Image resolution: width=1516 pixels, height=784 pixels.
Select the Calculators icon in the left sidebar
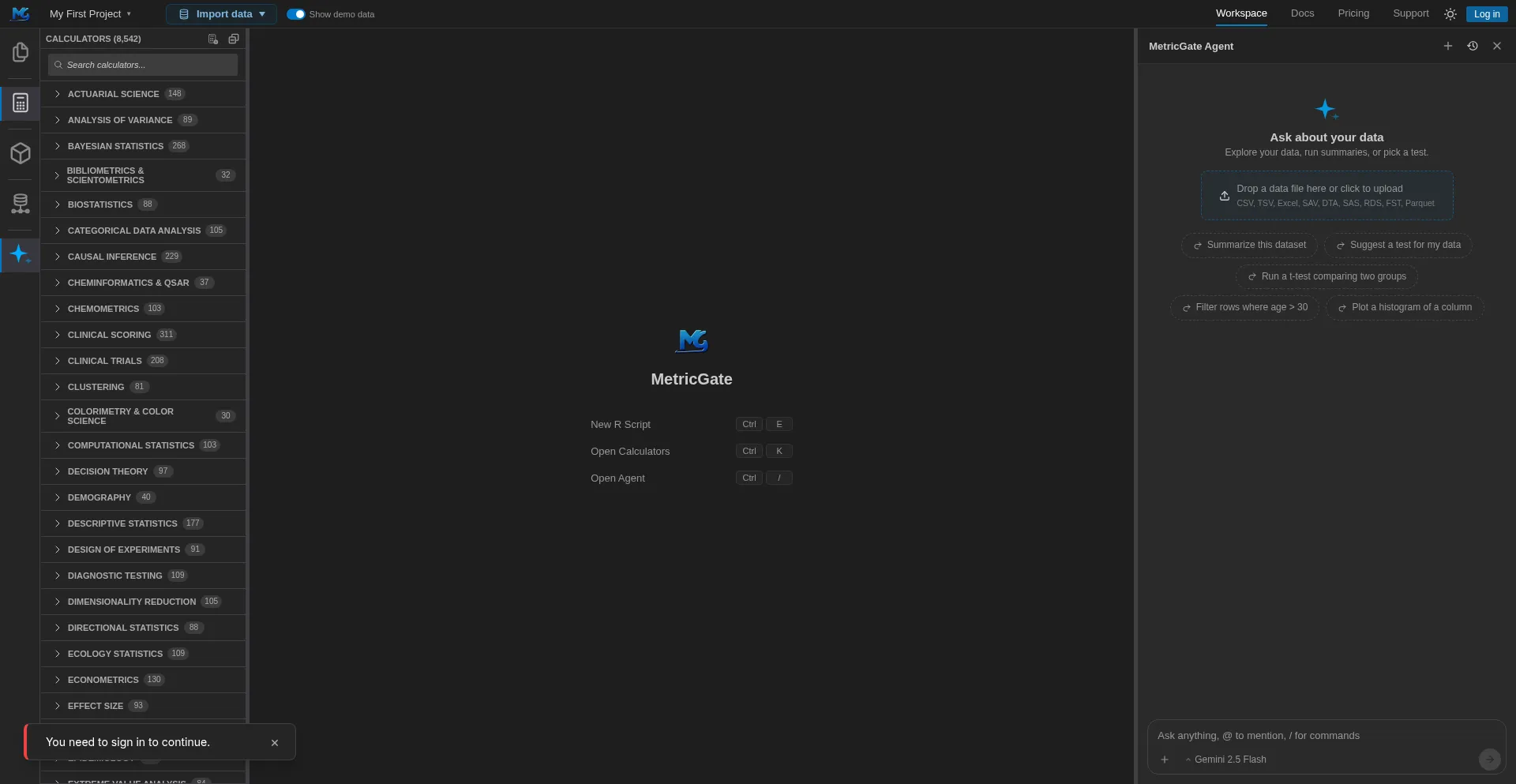[21, 103]
